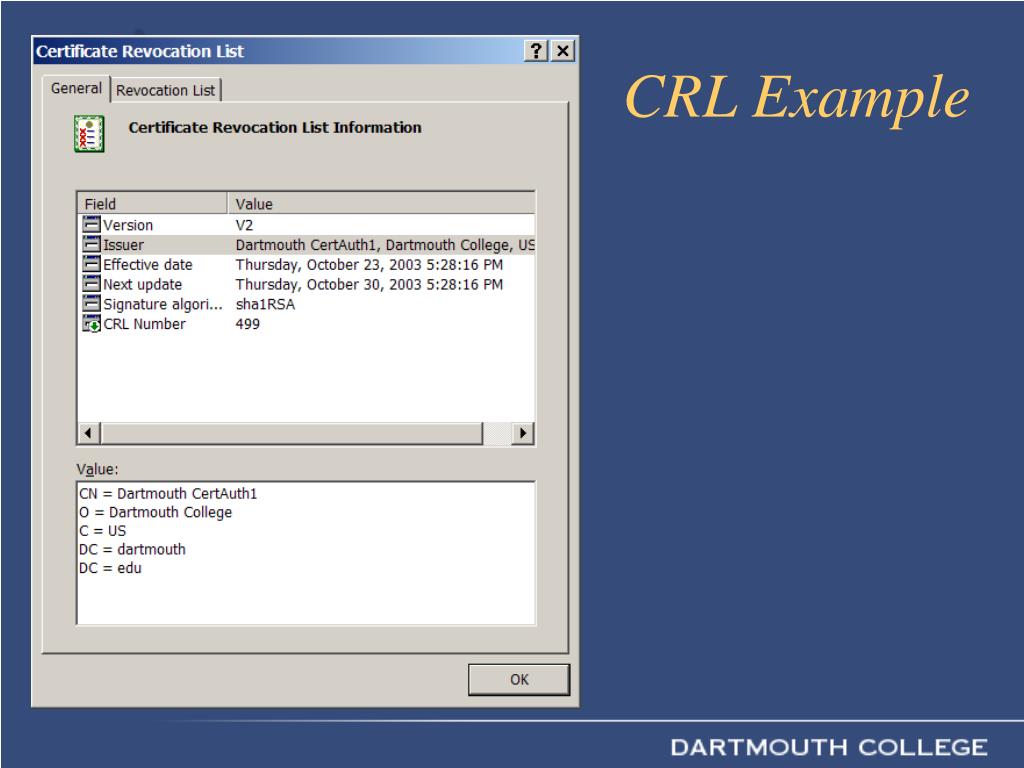Click the O = Dartmouth College line
1024x768 pixels.
[155, 512]
